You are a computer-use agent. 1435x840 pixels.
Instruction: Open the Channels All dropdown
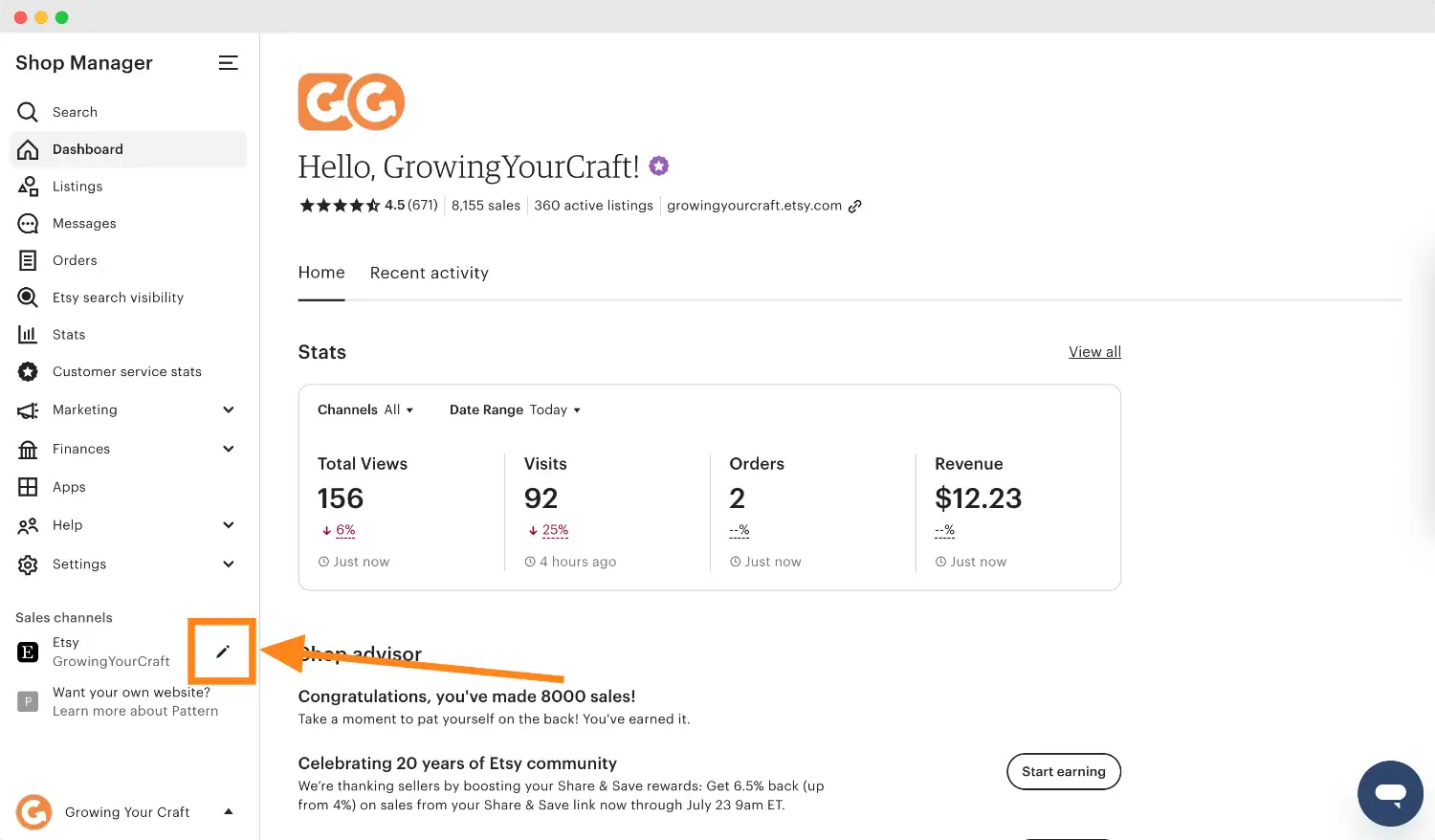(x=365, y=409)
